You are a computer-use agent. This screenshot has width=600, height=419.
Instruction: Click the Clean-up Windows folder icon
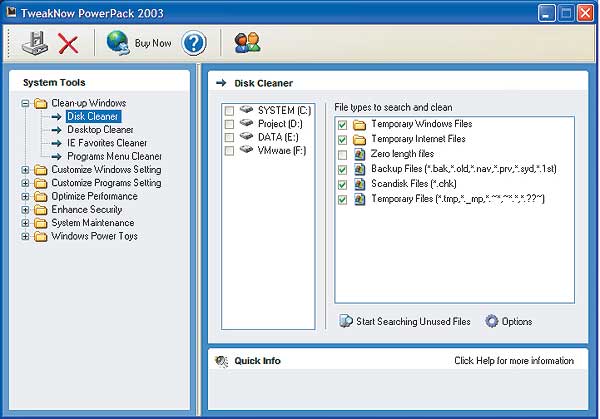[x=41, y=103]
